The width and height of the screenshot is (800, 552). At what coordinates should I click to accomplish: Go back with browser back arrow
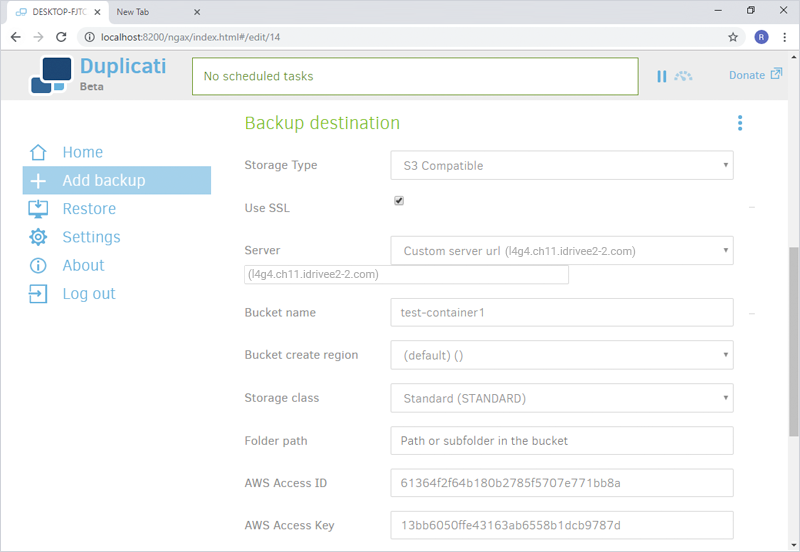pyautogui.click(x=16, y=37)
